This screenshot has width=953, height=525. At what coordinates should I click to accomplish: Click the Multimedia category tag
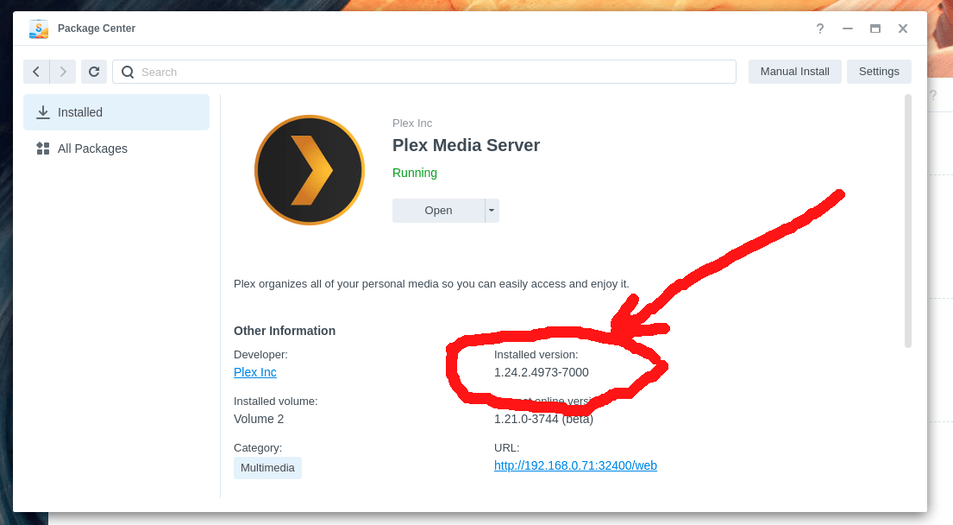[x=267, y=468]
